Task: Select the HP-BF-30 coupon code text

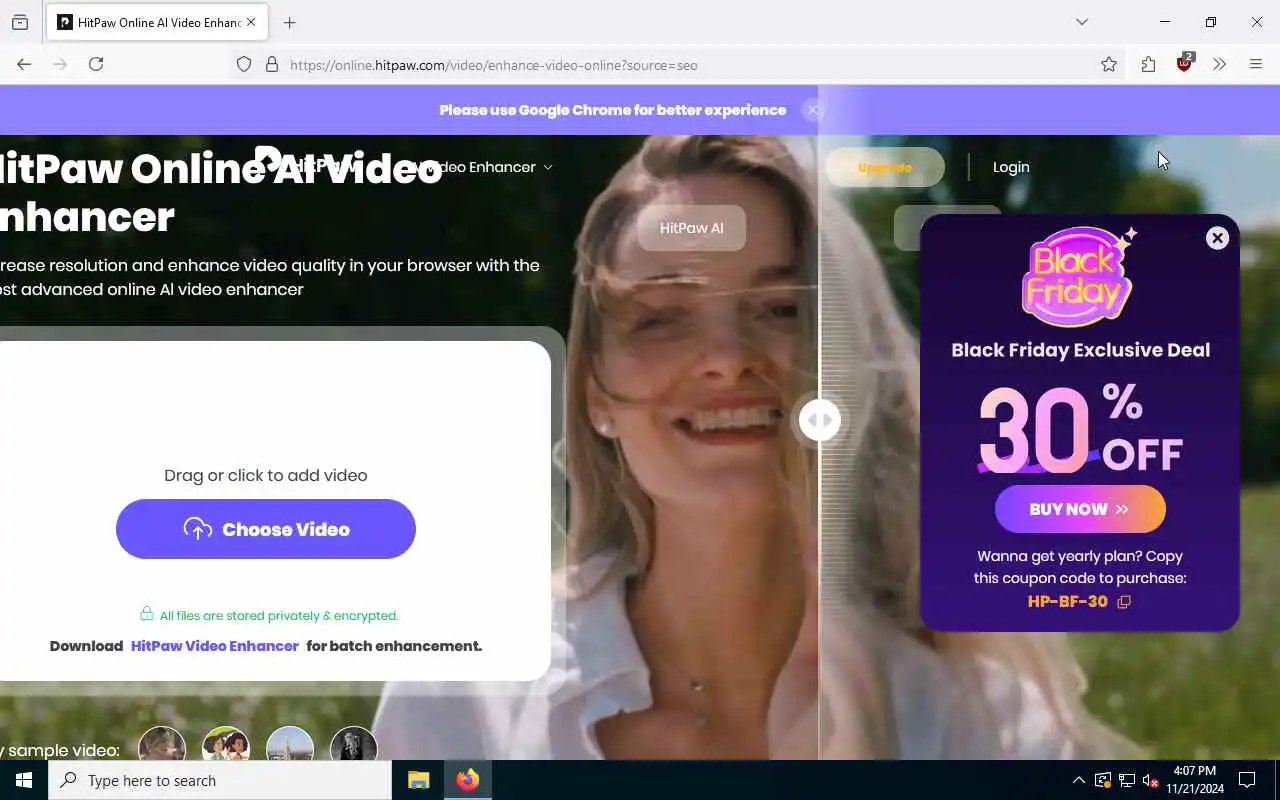Action: 1067,602
